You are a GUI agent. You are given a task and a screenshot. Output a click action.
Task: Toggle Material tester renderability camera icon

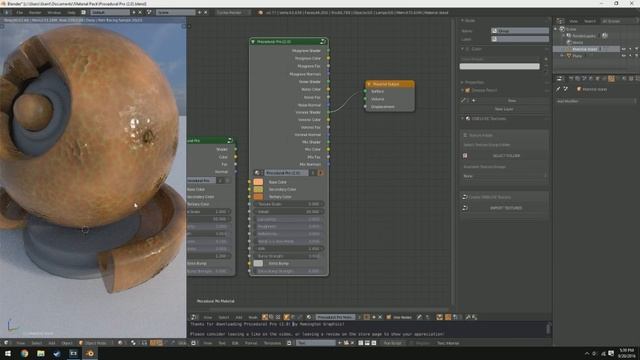(x=636, y=49)
